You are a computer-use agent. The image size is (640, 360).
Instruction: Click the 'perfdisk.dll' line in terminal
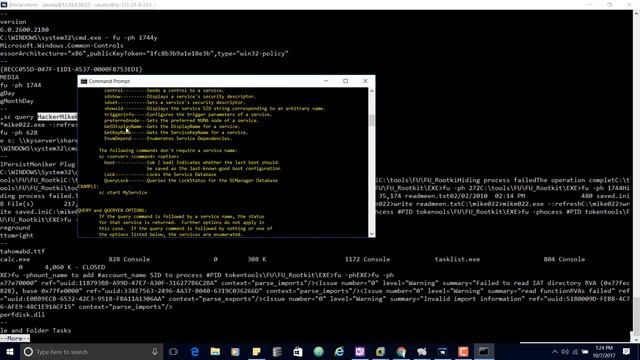click(x=22, y=315)
